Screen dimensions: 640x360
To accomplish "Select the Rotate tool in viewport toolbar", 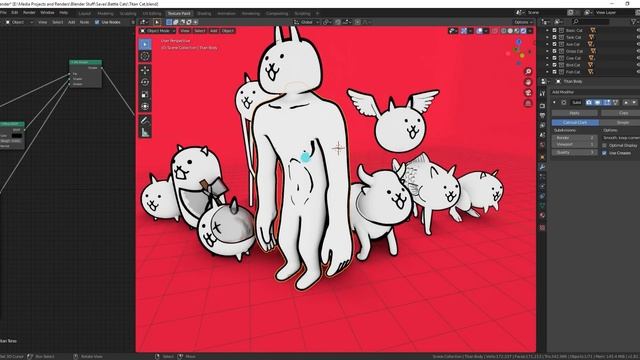I will (145, 82).
